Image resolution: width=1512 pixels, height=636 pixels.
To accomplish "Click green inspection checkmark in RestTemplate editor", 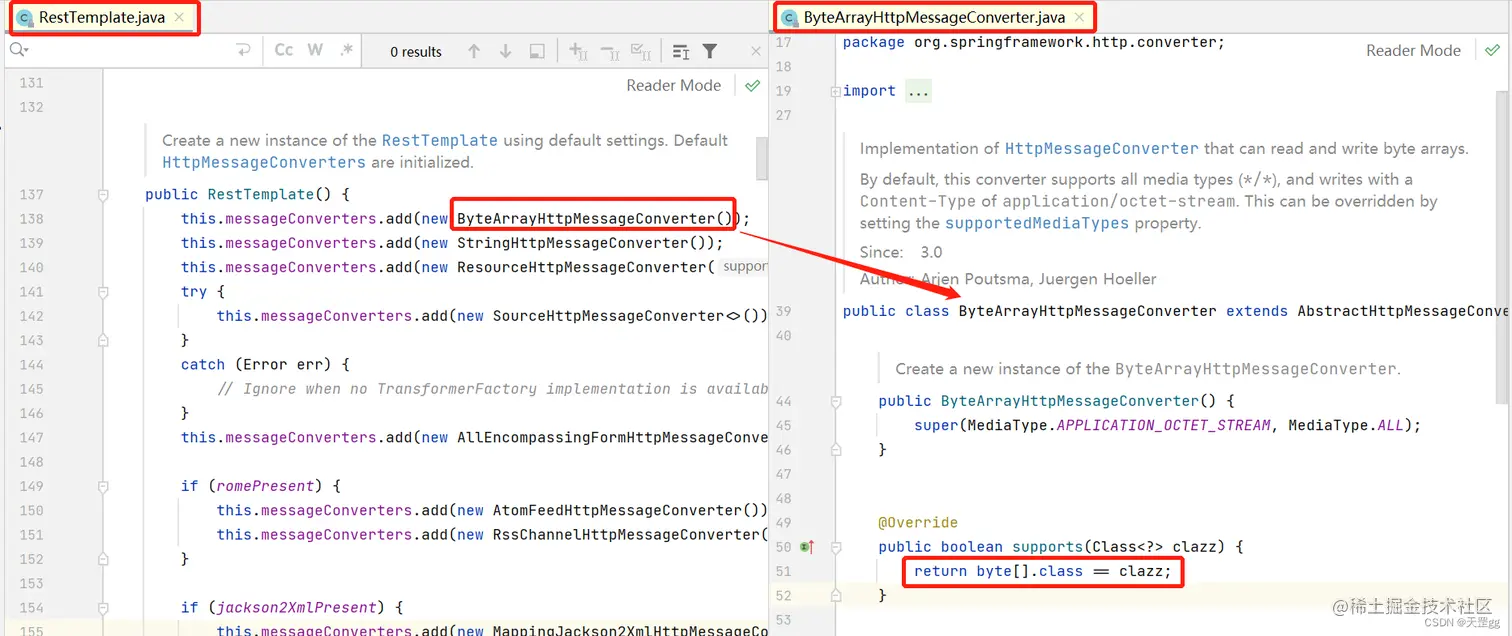I will [752, 86].
